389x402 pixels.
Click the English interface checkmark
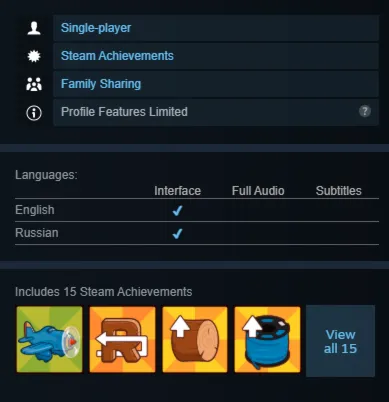click(x=177, y=211)
